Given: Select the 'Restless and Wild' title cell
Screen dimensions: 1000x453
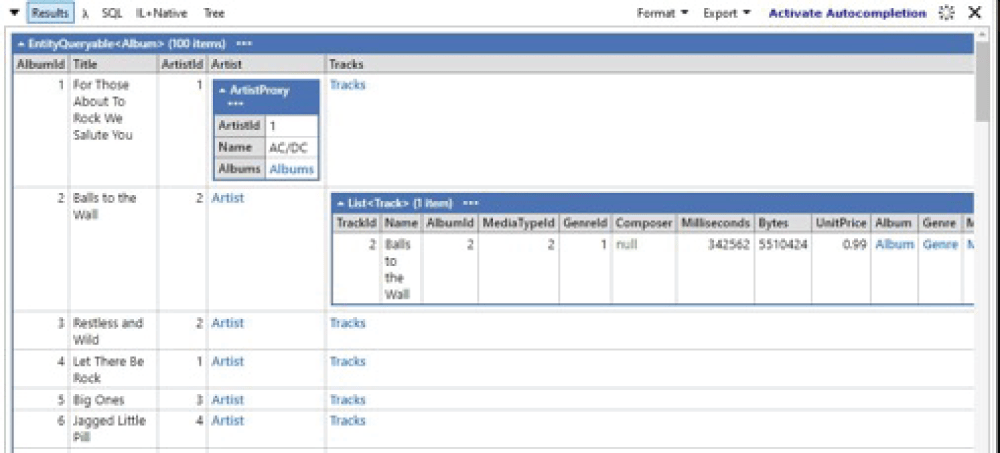Looking at the screenshot, I should click(x=108, y=331).
